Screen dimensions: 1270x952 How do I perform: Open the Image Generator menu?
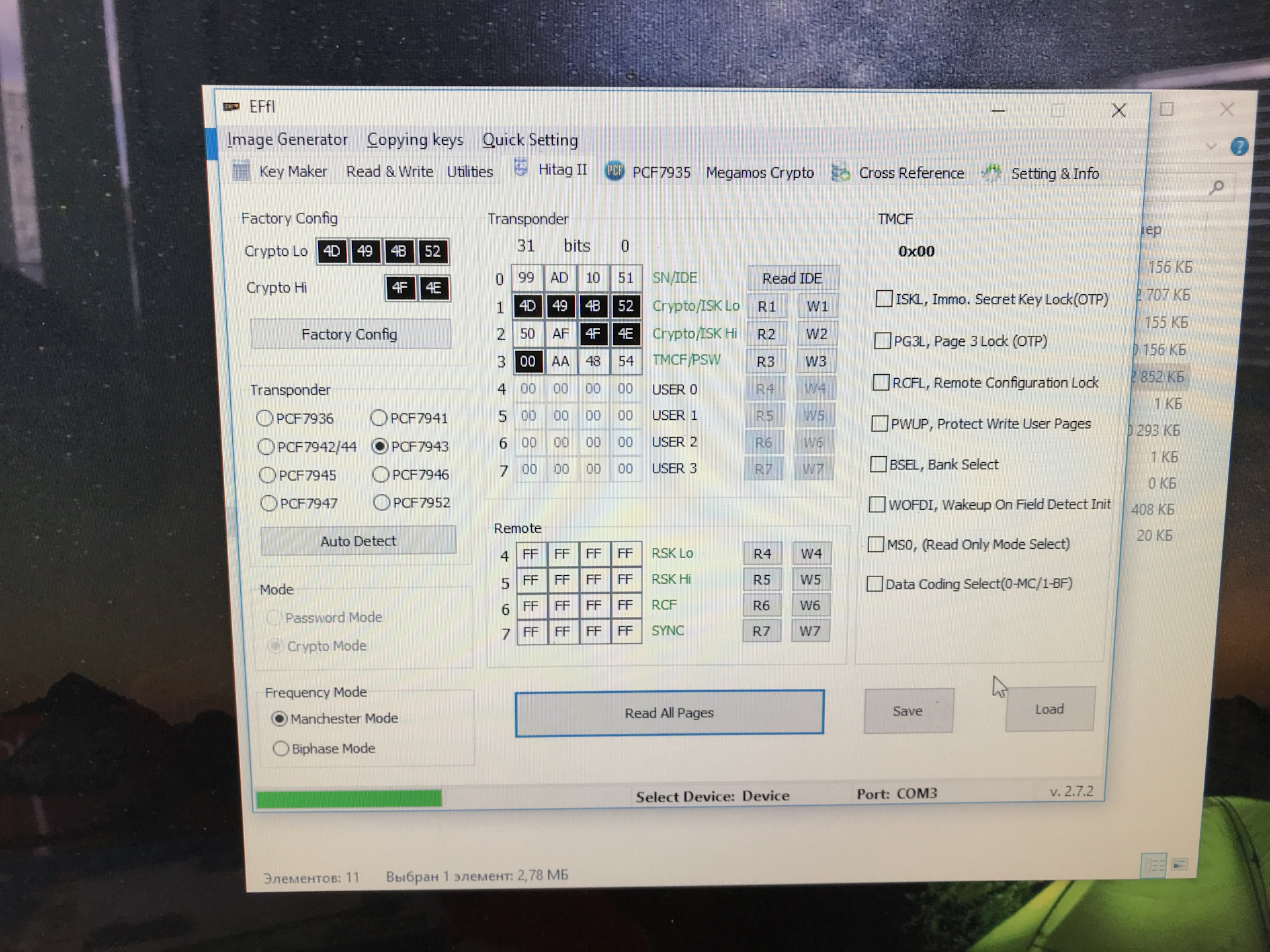pos(287,139)
